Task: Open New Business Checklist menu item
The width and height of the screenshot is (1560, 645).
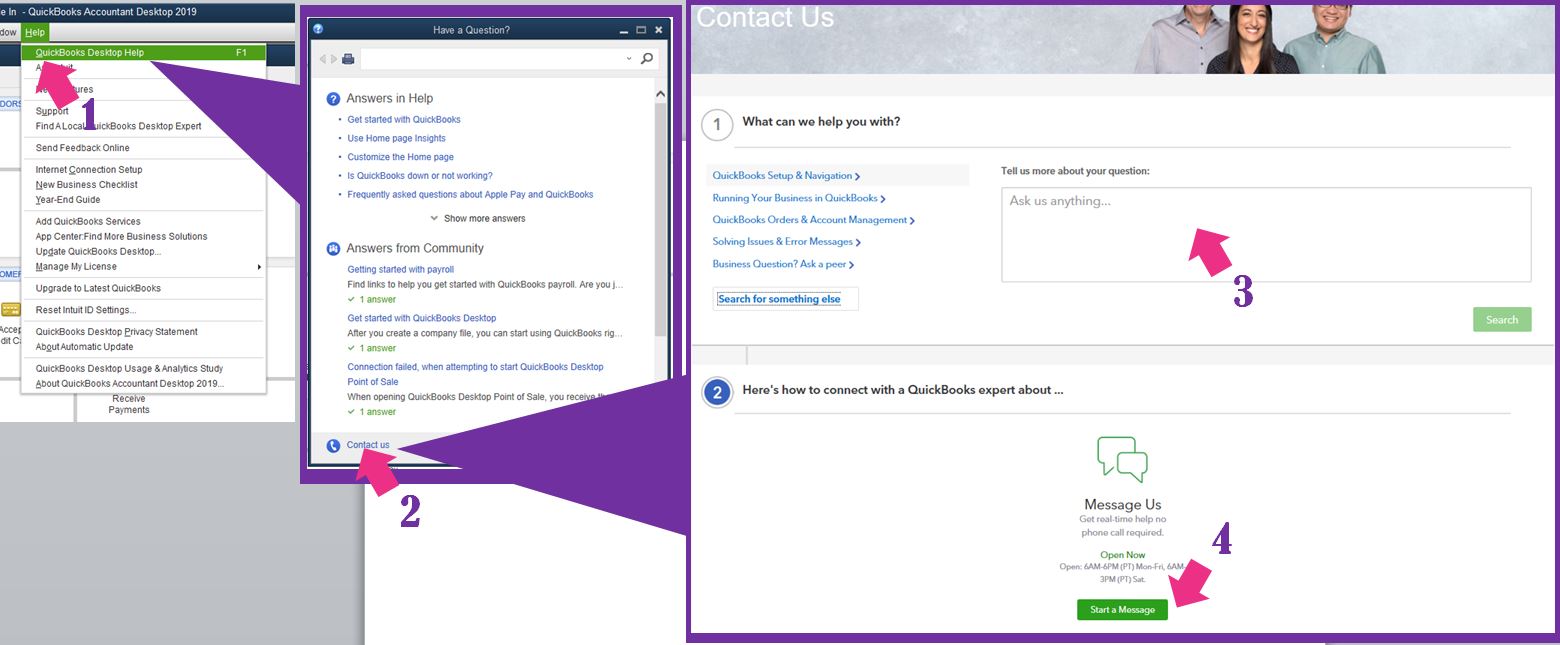Action: click(x=86, y=185)
